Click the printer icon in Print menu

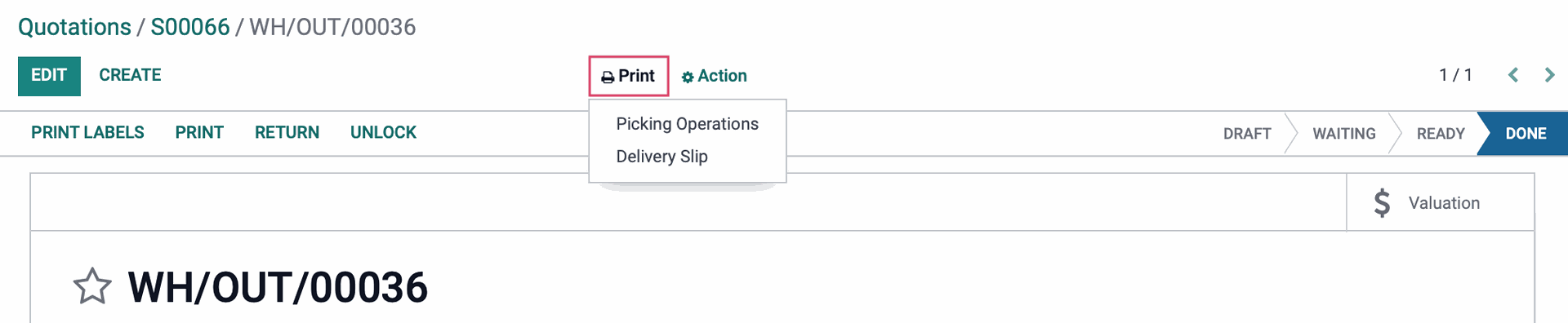coord(608,77)
